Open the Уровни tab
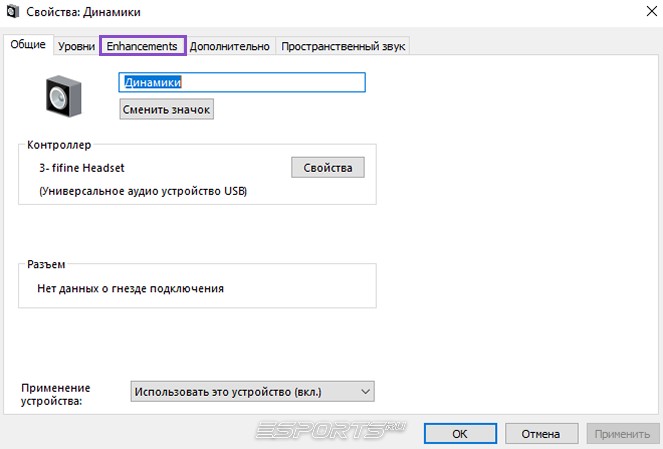Viewport: 663px width, 449px height. pyautogui.click(x=76, y=46)
